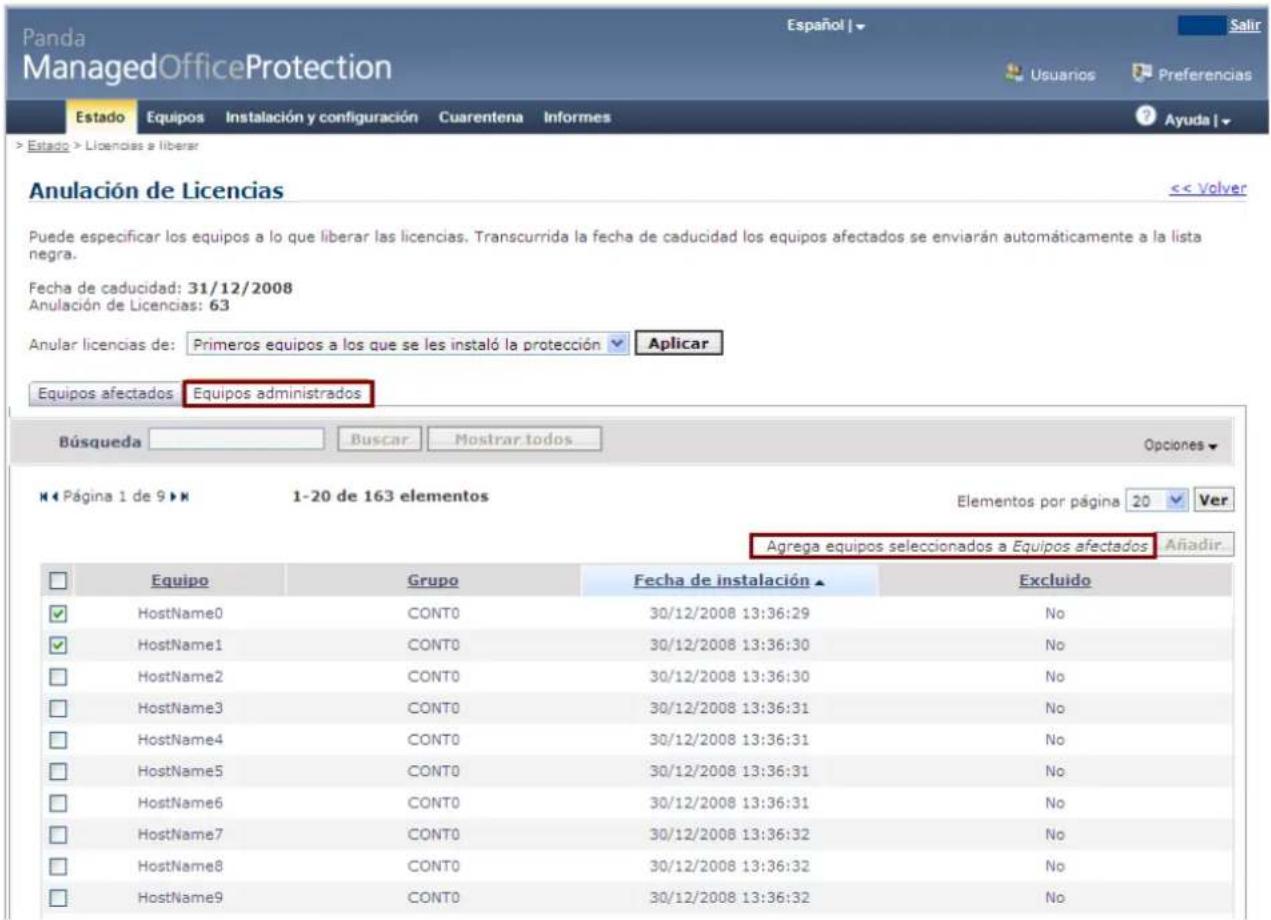
Task: Uncheck the HostName1 row checkbox
Action: [58, 646]
